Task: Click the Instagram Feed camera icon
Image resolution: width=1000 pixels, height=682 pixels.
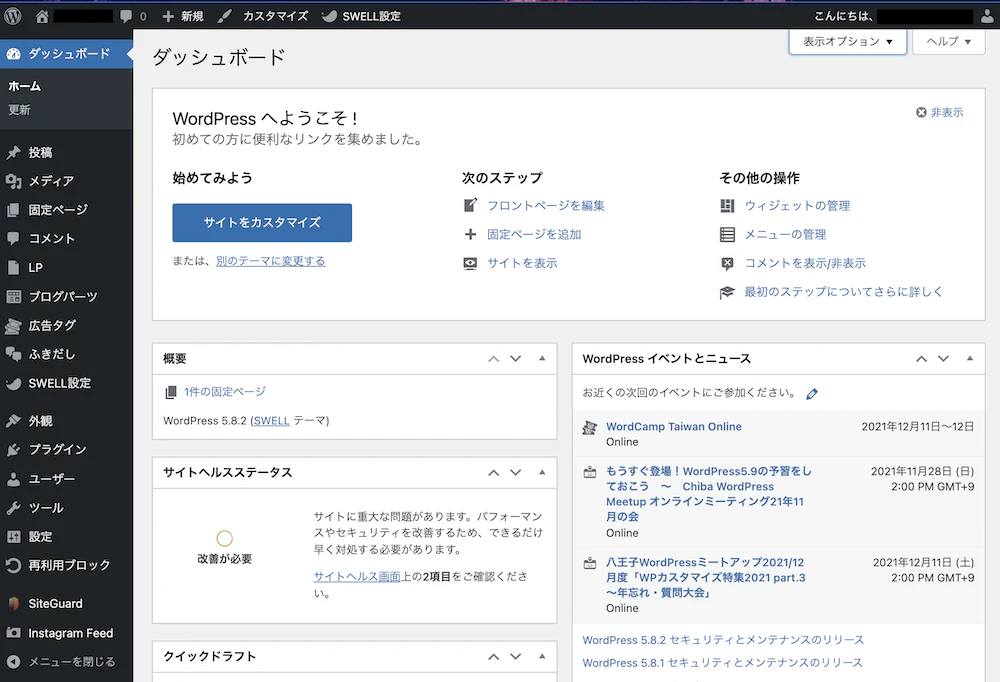Action: point(13,633)
